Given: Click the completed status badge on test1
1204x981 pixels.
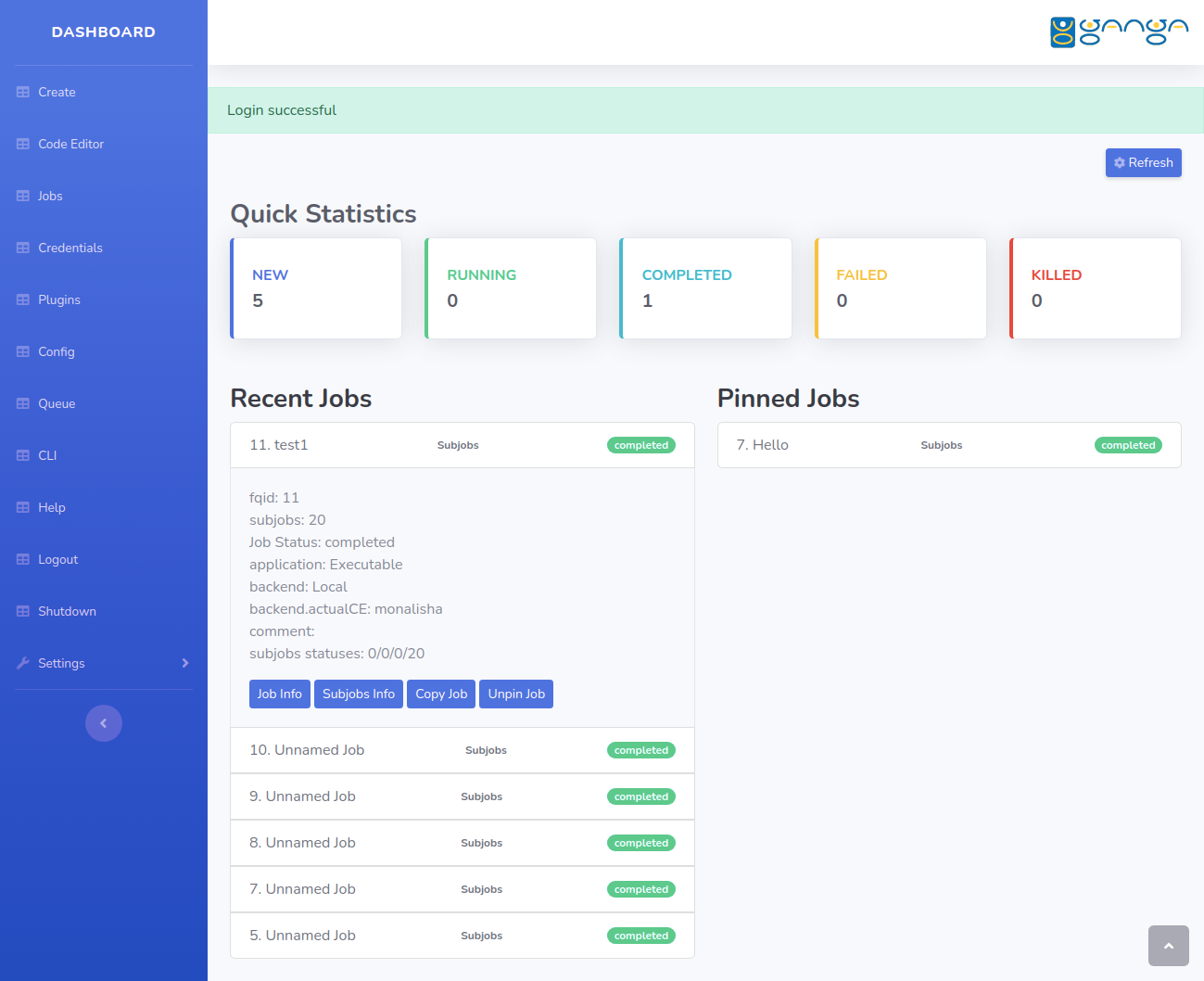Looking at the screenshot, I should [x=640, y=444].
